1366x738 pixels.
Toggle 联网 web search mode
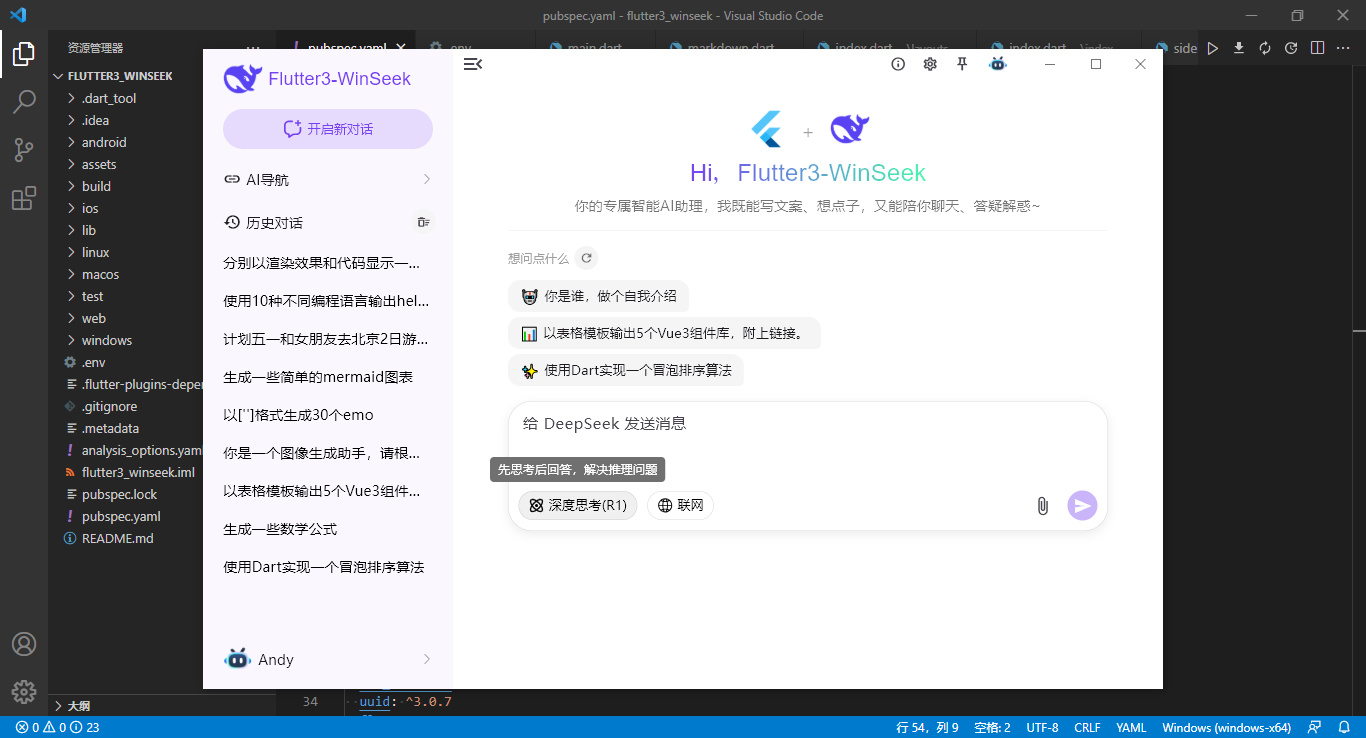click(x=681, y=506)
